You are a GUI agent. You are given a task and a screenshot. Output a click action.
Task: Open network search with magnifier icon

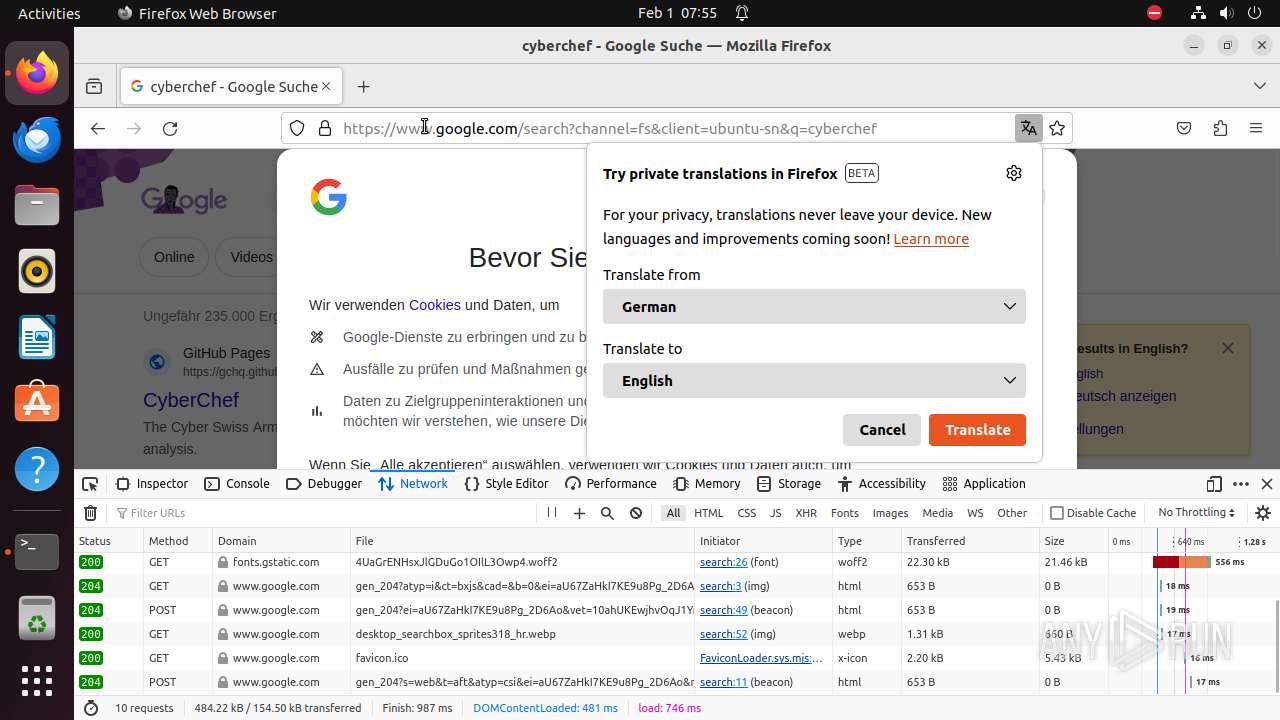coord(607,513)
